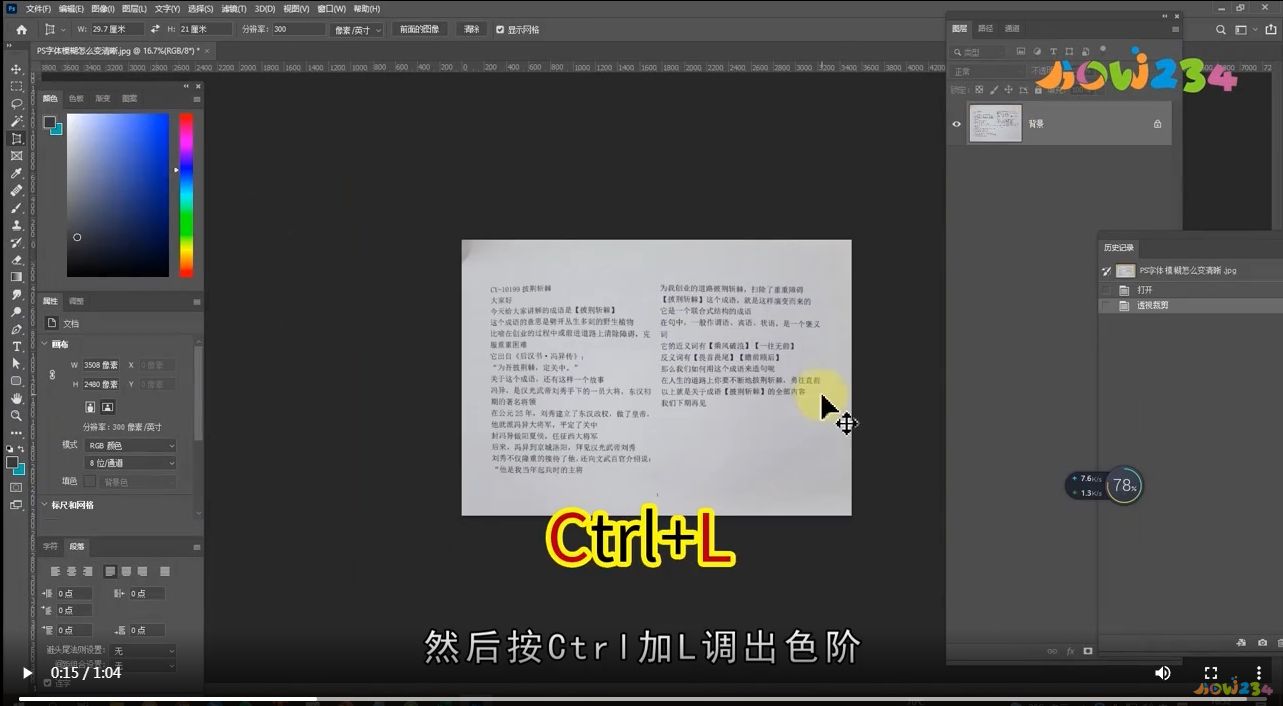The image size is (1283, 706).
Task: Select the Gradient tool
Action: [16, 277]
